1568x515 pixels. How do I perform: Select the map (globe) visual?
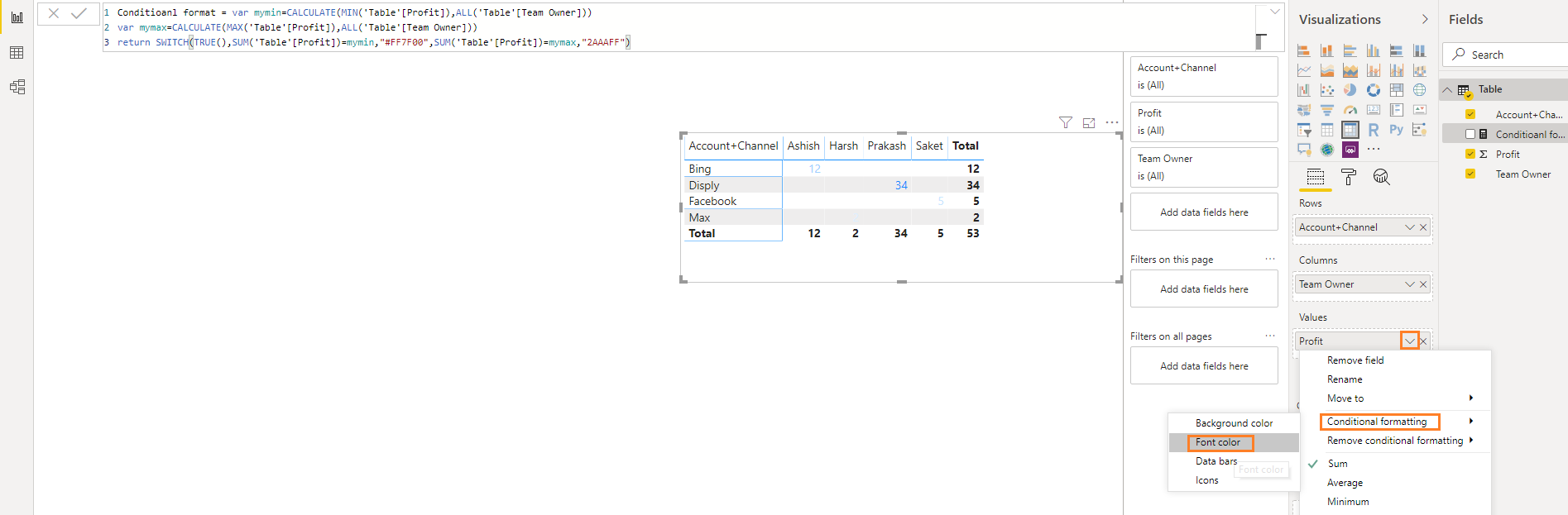[1420, 89]
